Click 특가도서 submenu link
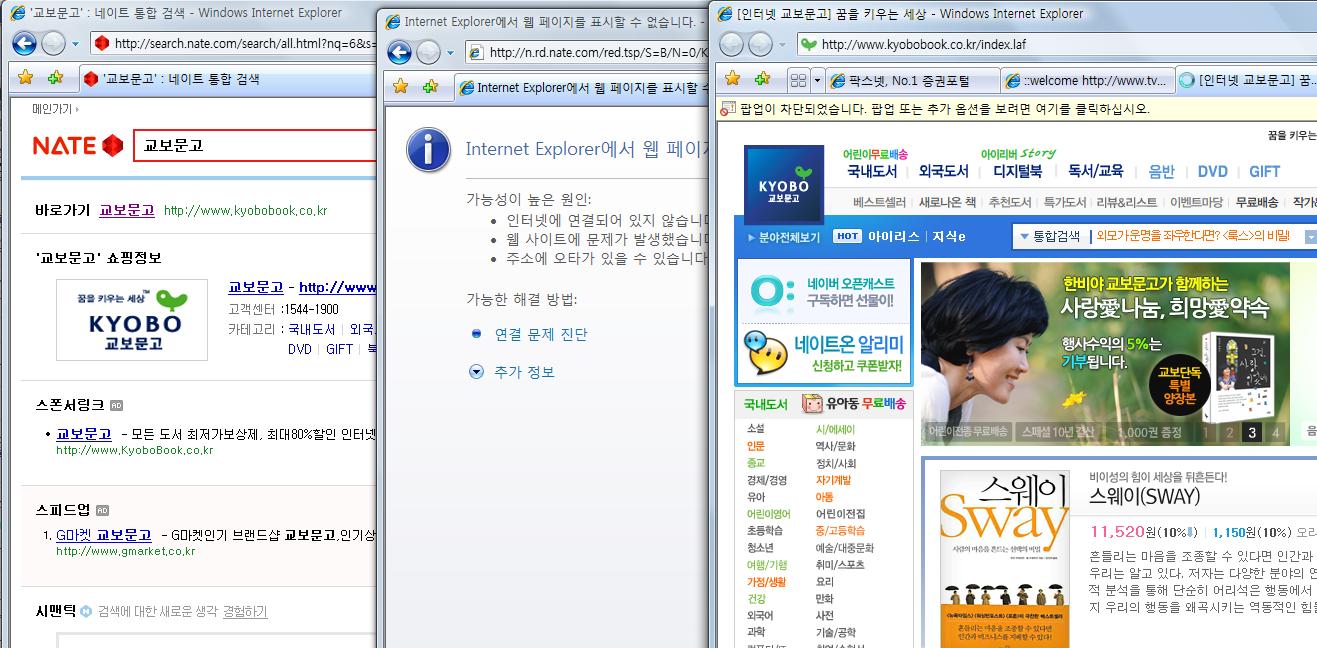 (x=1065, y=202)
